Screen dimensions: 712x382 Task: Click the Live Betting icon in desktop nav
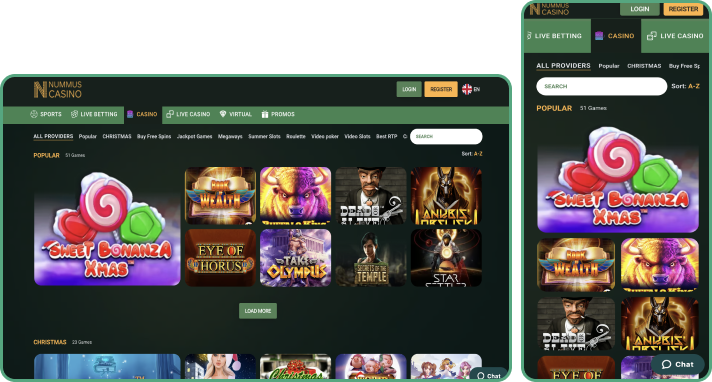(74, 114)
